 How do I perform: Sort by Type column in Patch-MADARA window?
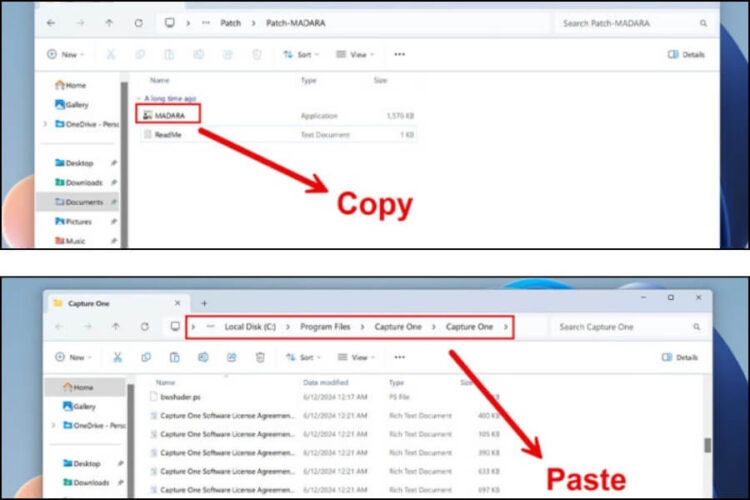pos(309,80)
